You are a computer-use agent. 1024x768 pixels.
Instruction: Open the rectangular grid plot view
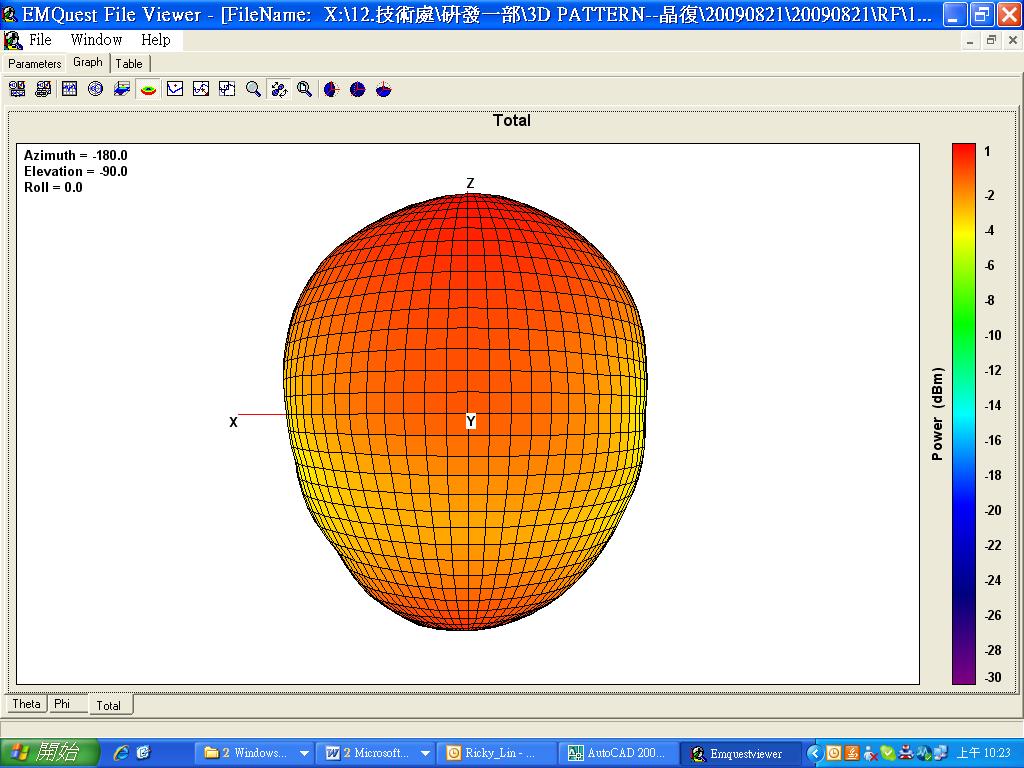point(69,89)
